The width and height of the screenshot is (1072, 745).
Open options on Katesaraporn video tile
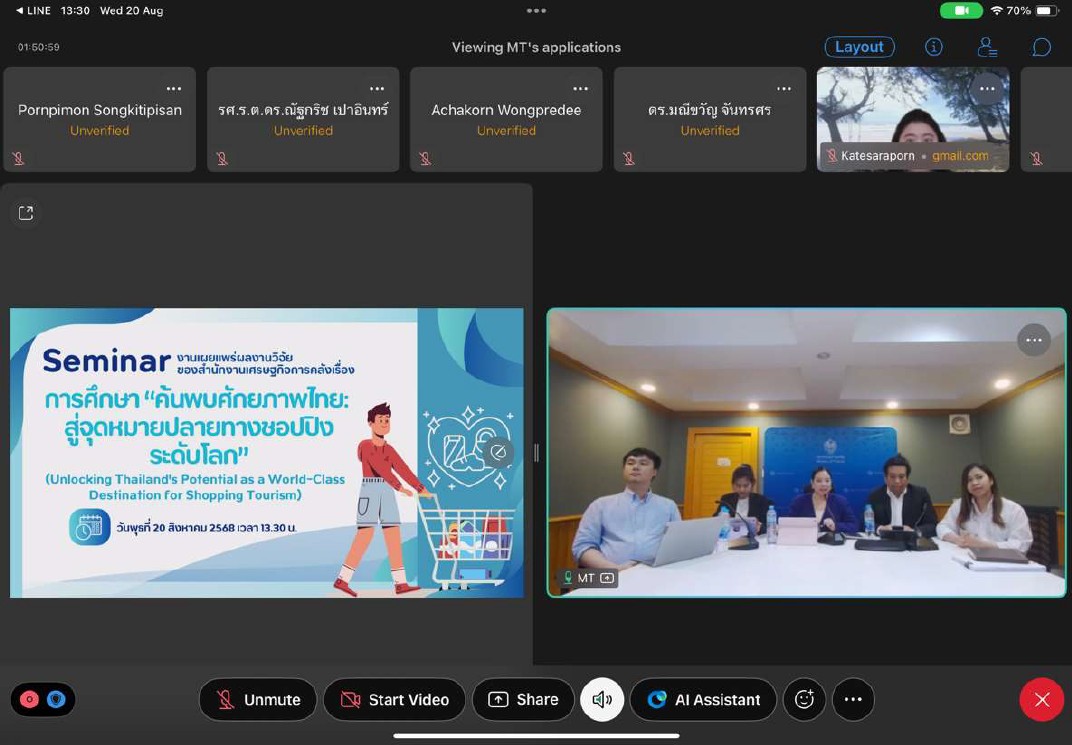(x=987, y=88)
